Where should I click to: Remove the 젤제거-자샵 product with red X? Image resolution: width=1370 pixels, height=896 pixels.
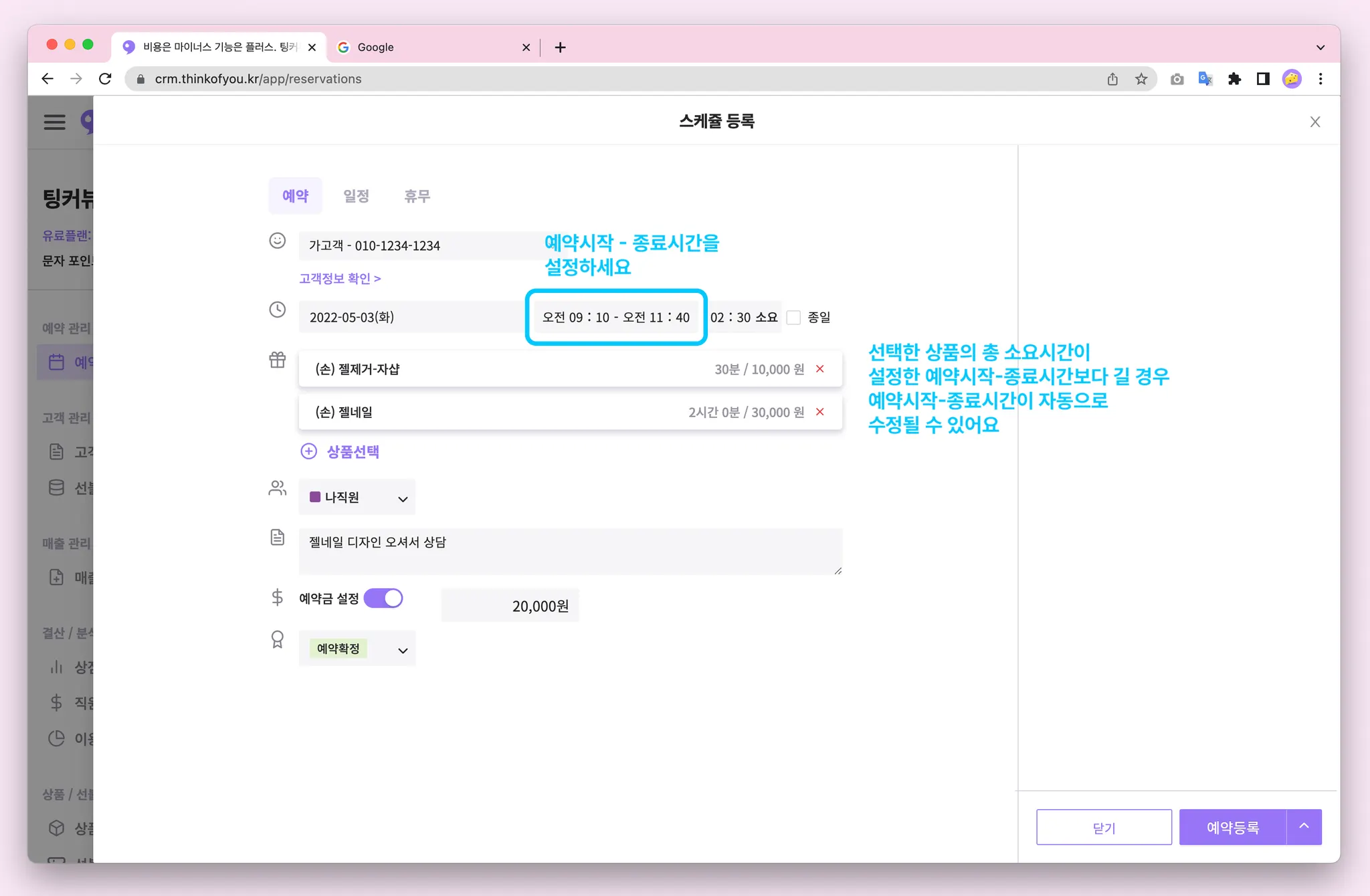[819, 369]
